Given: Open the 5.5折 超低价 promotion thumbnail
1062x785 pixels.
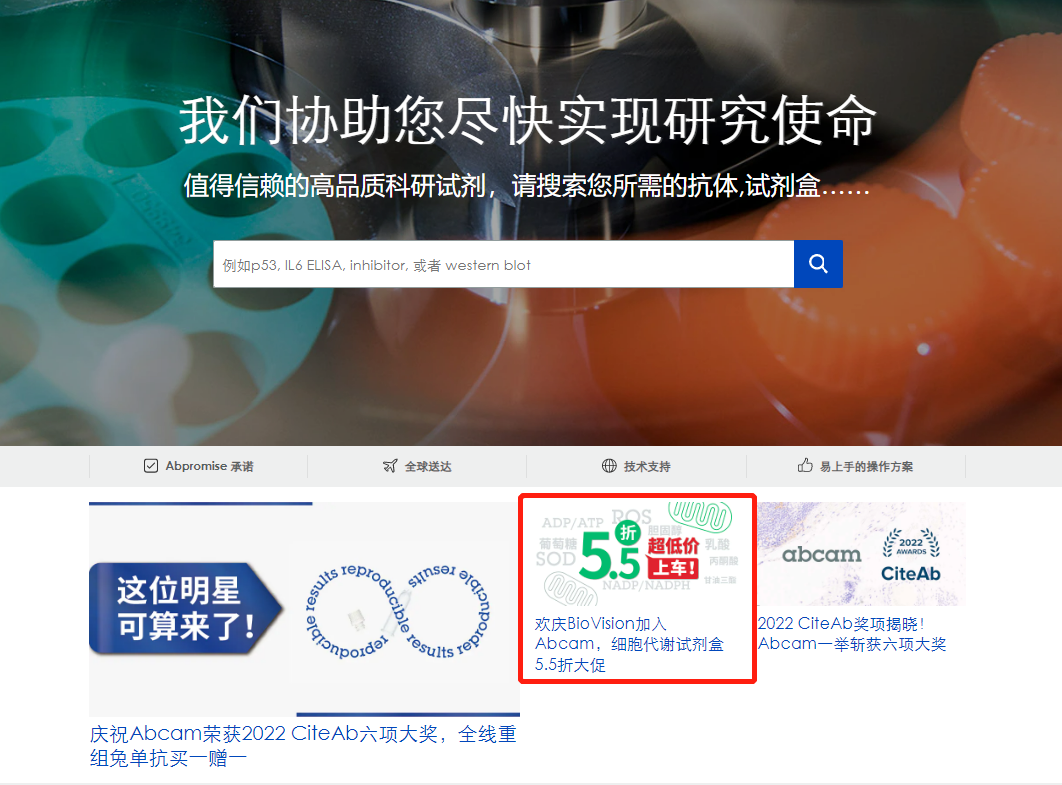Looking at the screenshot, I should pyautogui.click(x=637, y=554).
